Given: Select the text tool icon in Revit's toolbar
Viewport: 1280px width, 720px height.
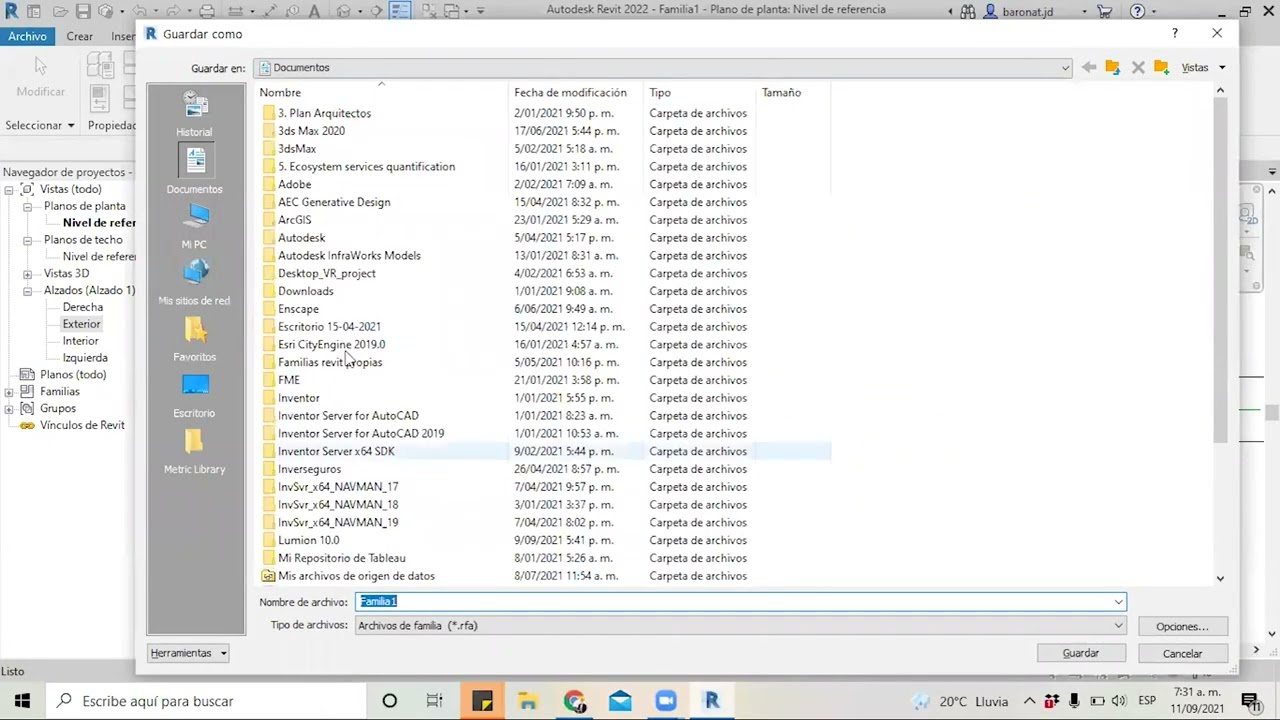Looking at the screenshot, I should pos(315,11).
